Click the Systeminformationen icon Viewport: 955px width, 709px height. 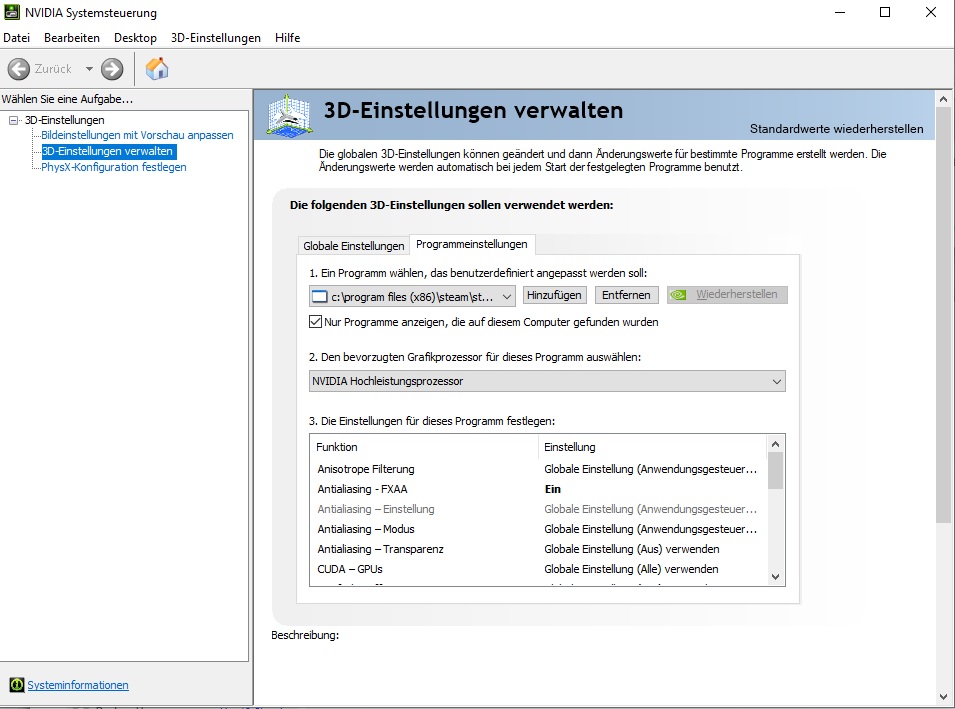point(16,685)
